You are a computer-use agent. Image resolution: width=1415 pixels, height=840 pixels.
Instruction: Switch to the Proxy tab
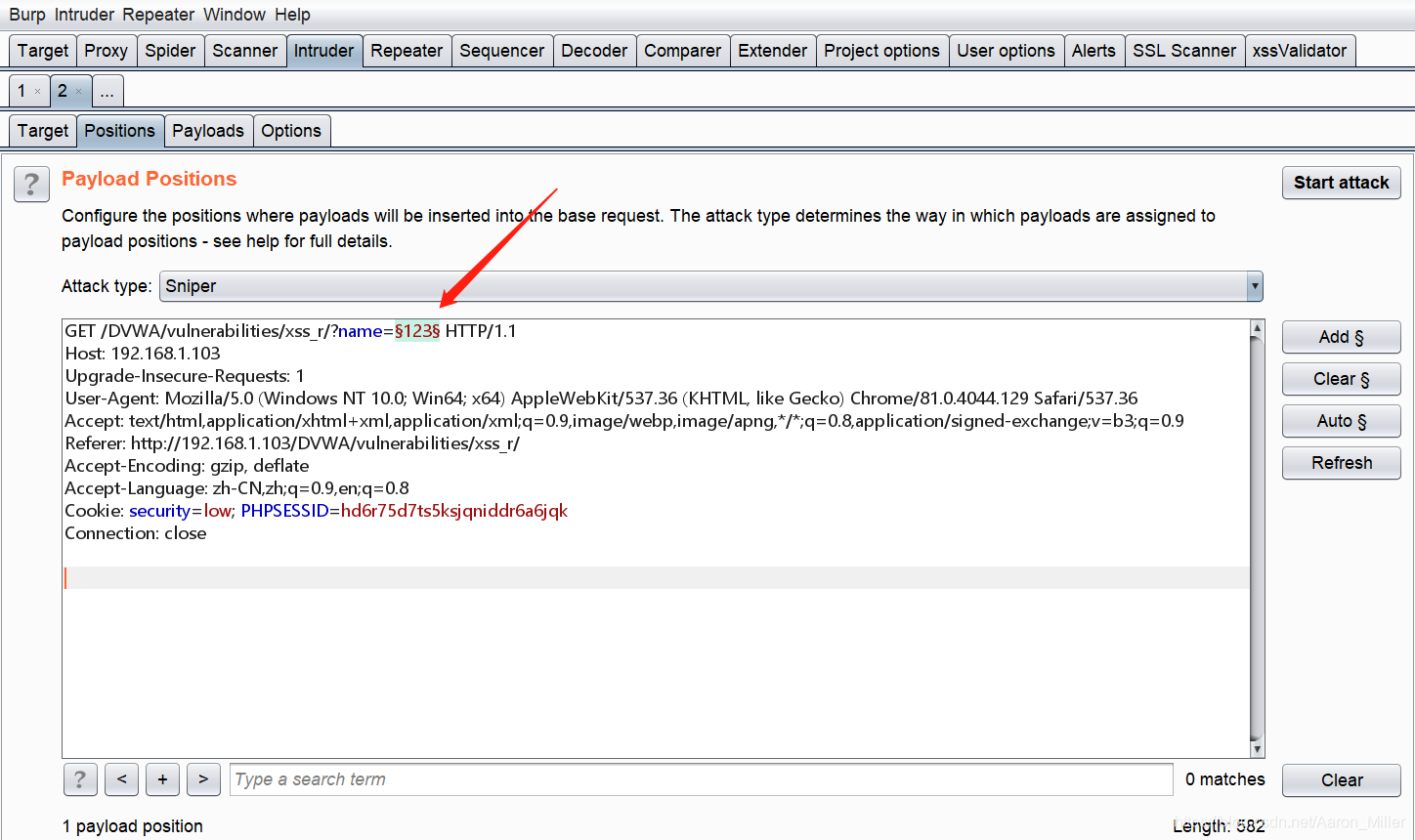(x=106, y=51)
